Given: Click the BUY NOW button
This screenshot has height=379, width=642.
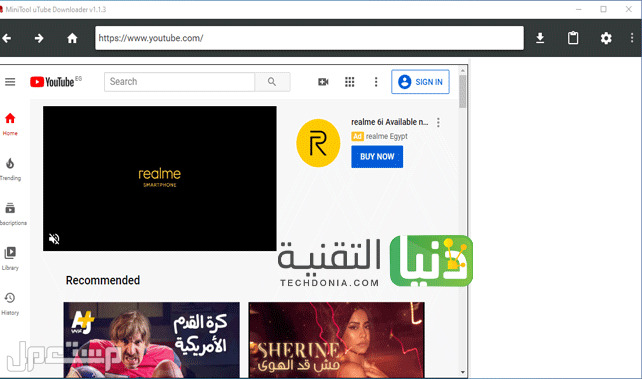Looking at the screenshot, I should [x=377, y=157].
